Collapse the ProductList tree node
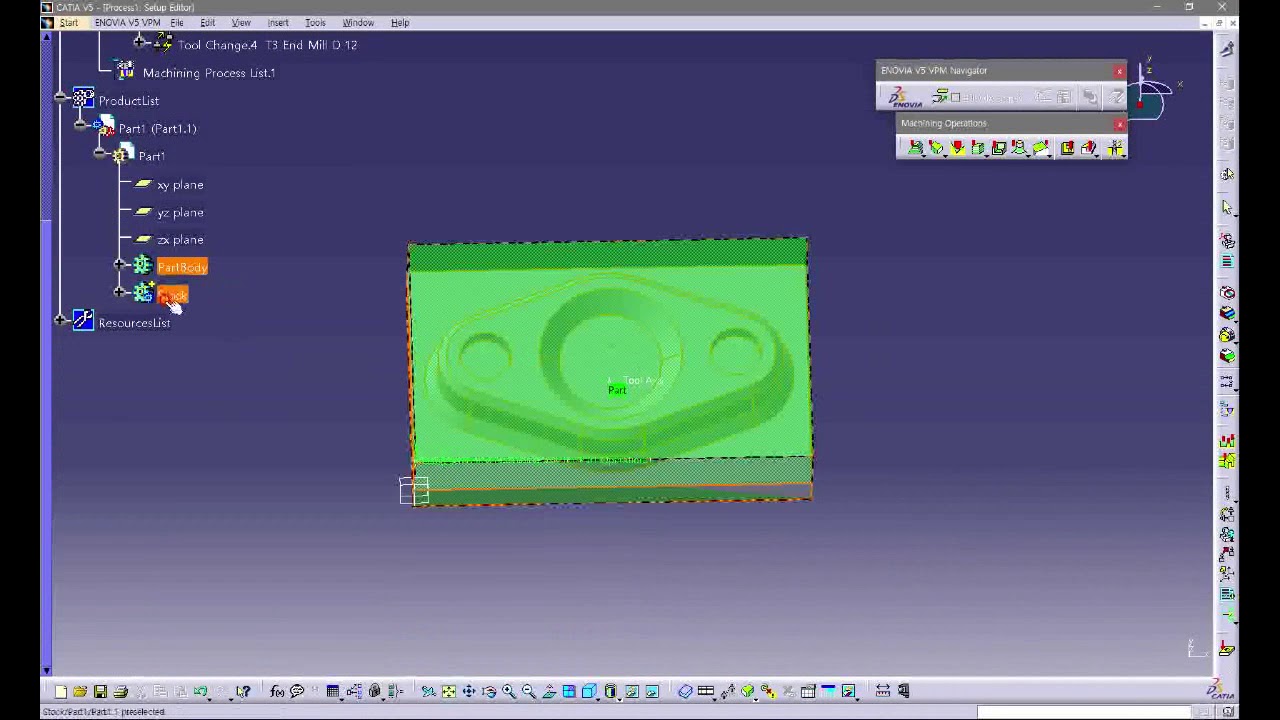This screenshot has width=1280, height=720. coord(61,97)
